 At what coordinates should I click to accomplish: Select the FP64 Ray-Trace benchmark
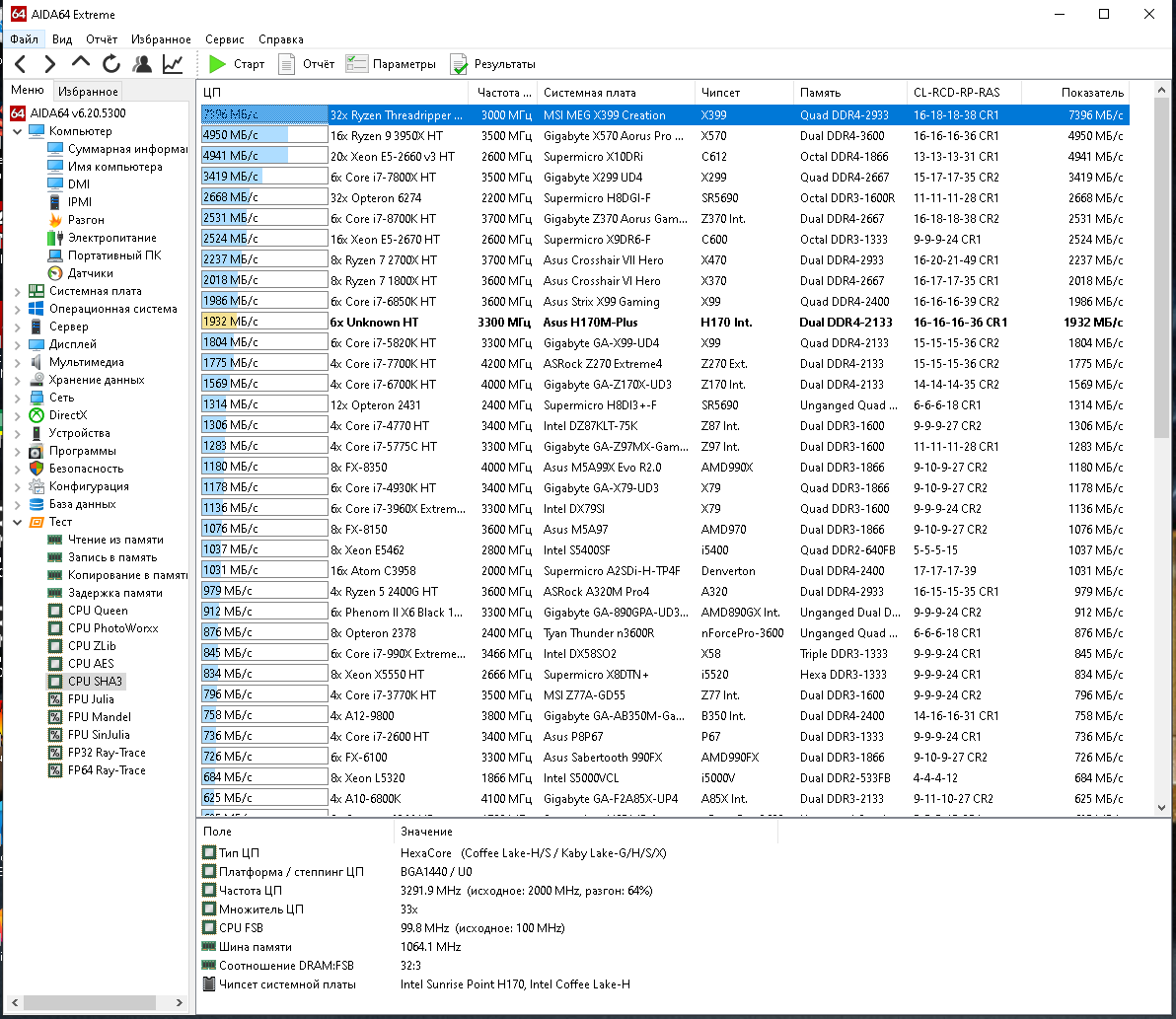(x=97, y=770)
